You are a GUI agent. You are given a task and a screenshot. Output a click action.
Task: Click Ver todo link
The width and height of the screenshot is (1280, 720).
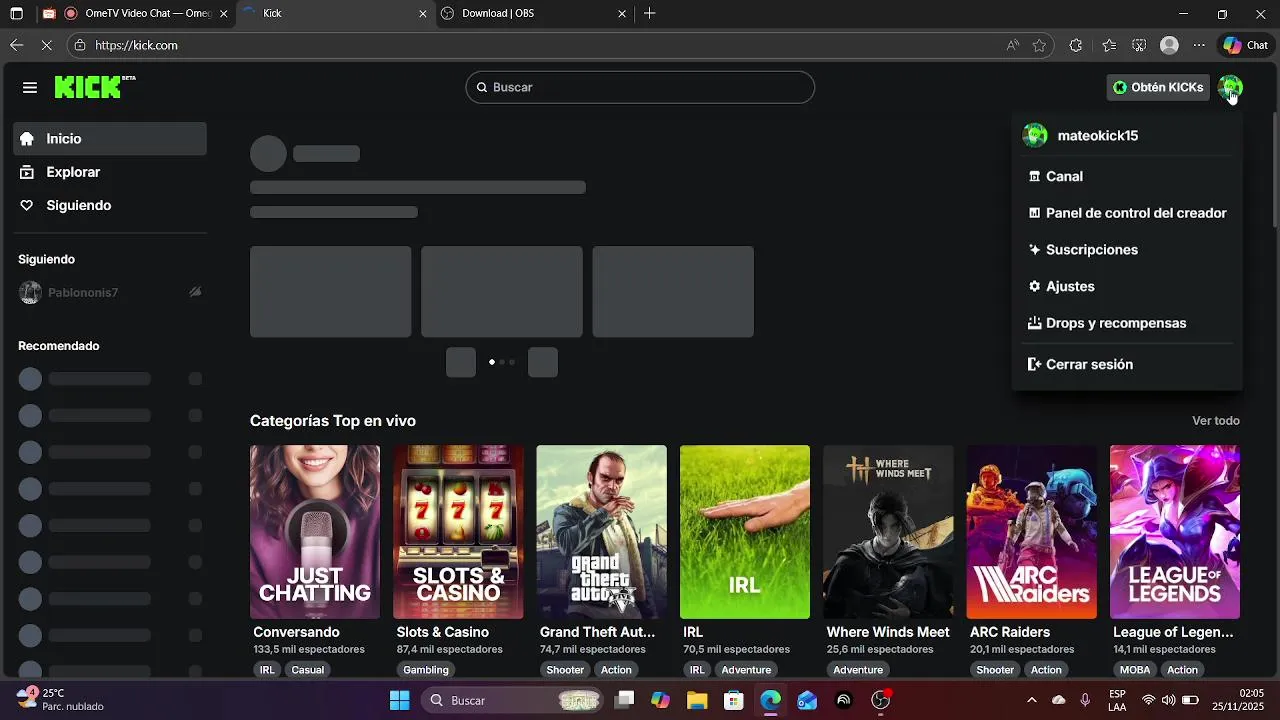1215,421
